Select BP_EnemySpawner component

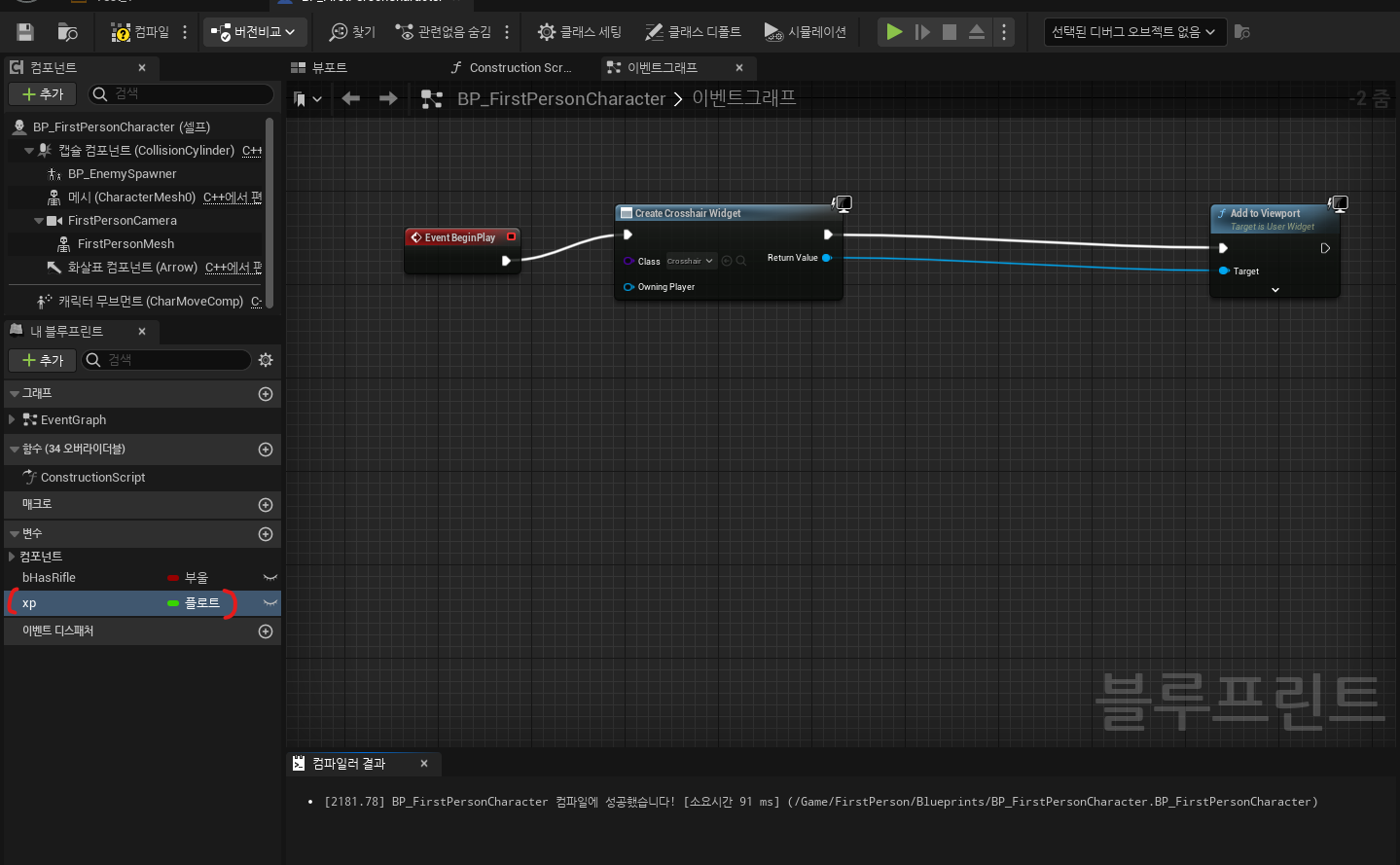pos(122,174)
